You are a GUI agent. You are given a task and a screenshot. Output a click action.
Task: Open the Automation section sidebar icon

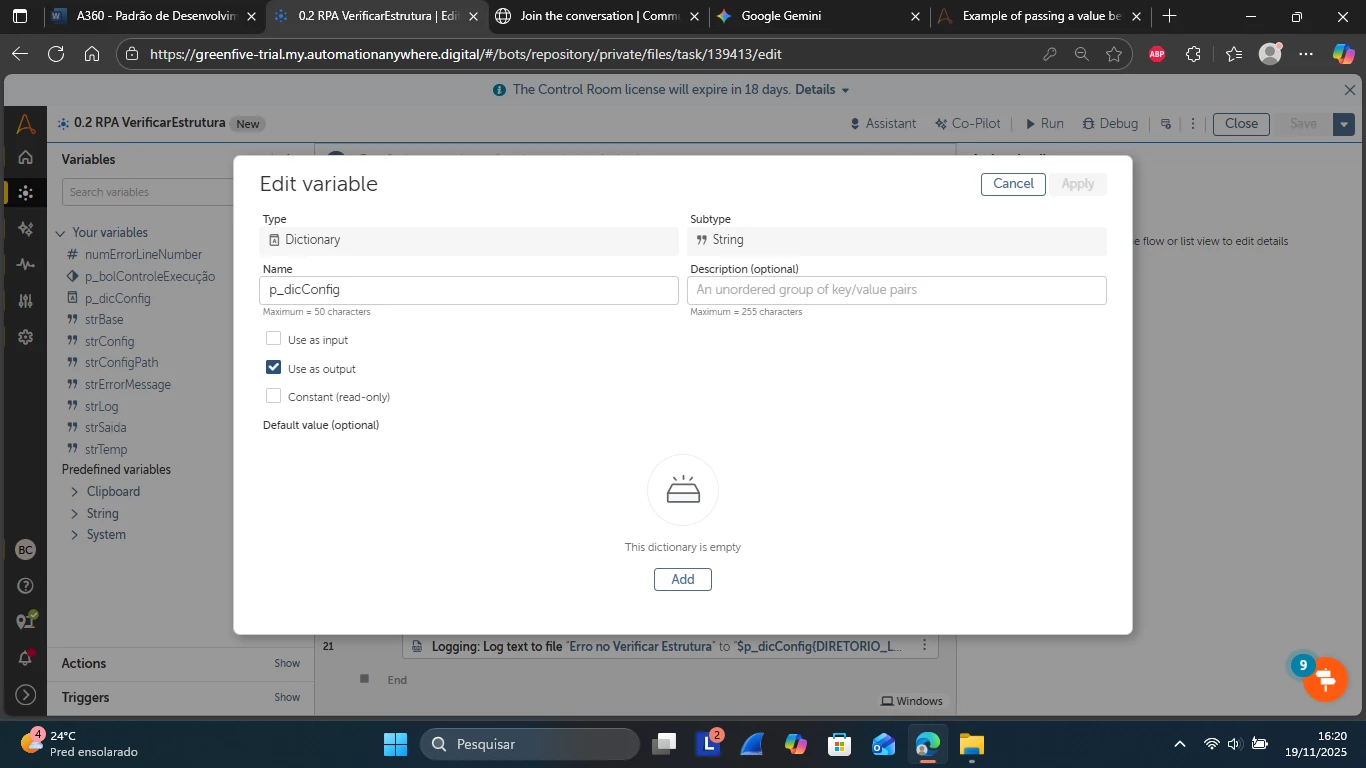26,193
